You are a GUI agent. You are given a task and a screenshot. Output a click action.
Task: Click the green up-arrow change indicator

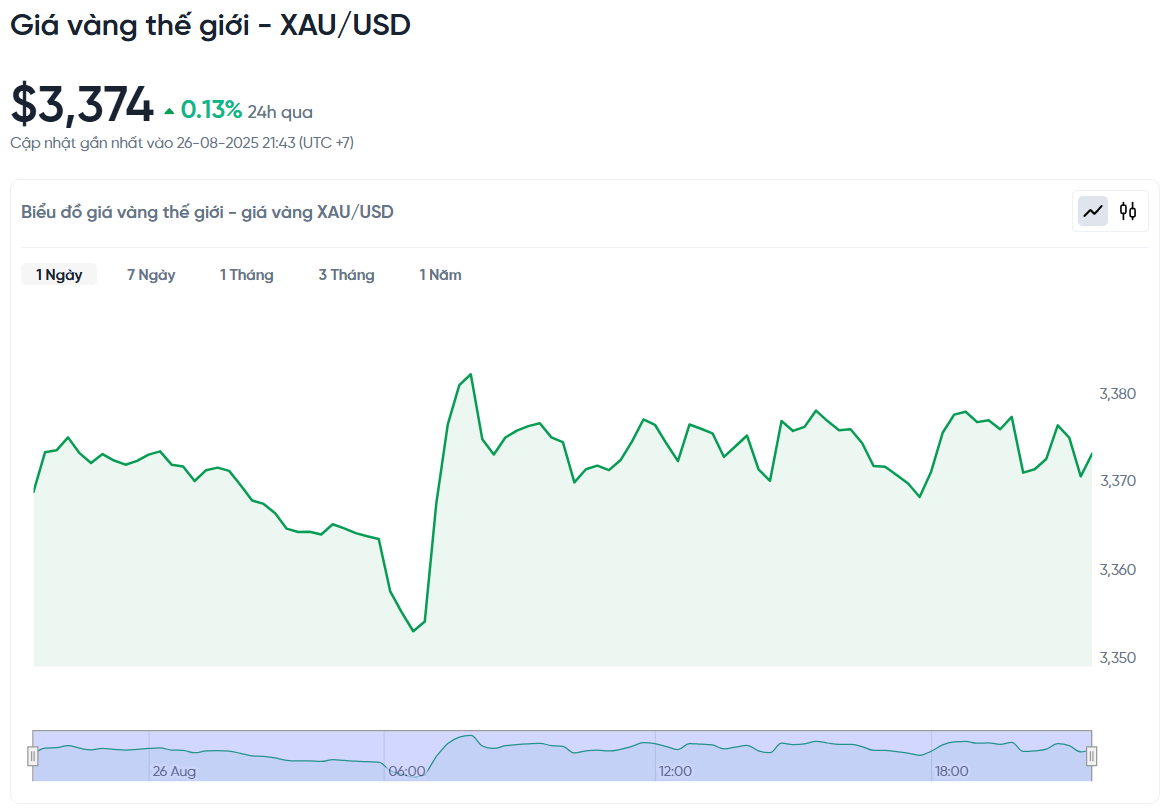click(x=169, y=111)
